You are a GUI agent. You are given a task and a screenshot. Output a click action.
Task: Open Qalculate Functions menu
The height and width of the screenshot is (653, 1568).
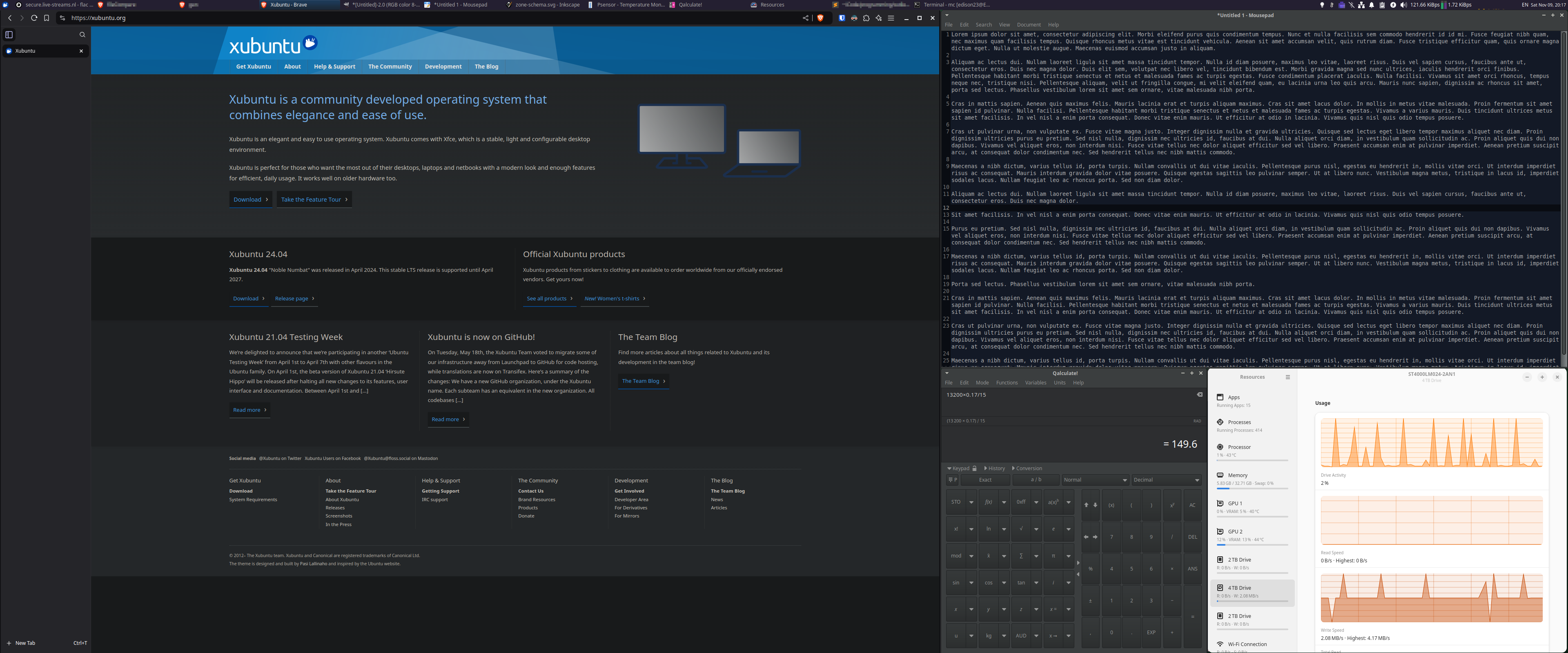(1006, 383)
